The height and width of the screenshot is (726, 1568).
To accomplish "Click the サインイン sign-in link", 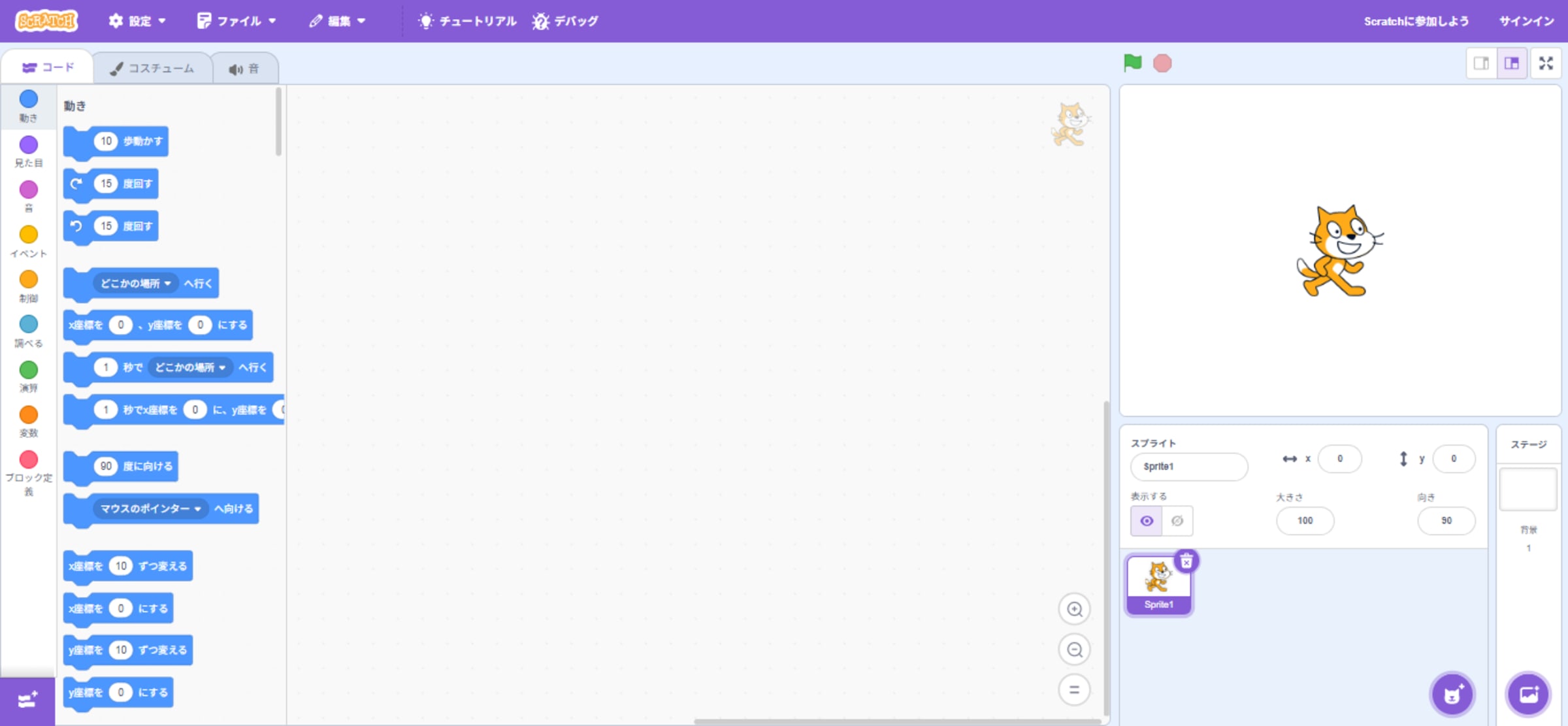I will pyautogui.click(x=1526, y=21).
